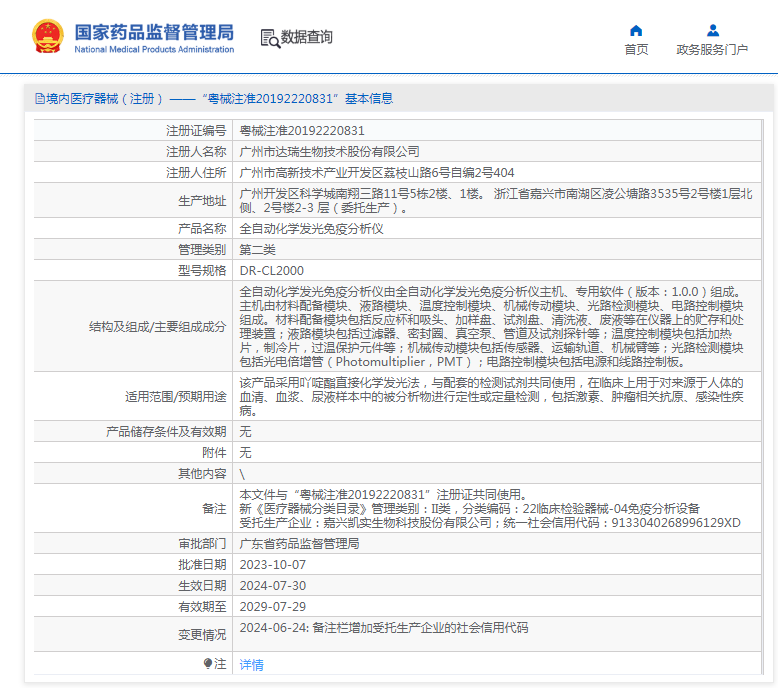The image size is (778, 688).
Task: Click the 结构及组成/主要组成成分 label
Action: click(157, 327)
